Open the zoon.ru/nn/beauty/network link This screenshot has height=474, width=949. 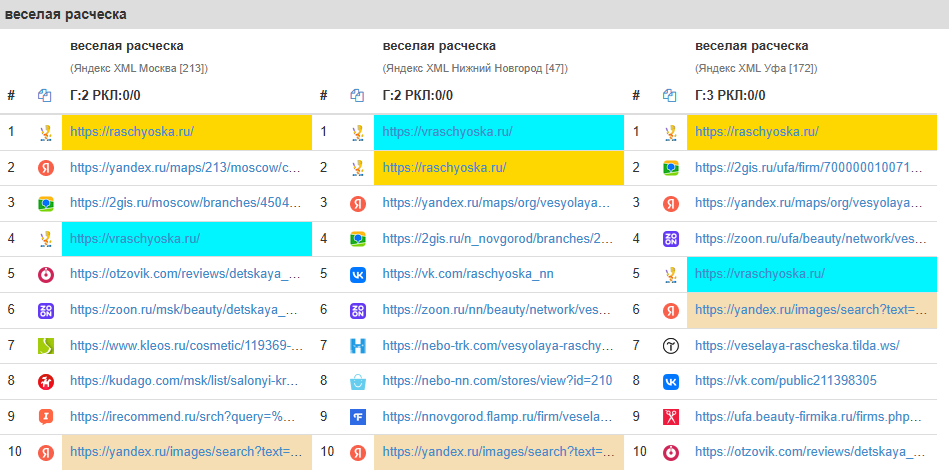(x=498, y=311)
